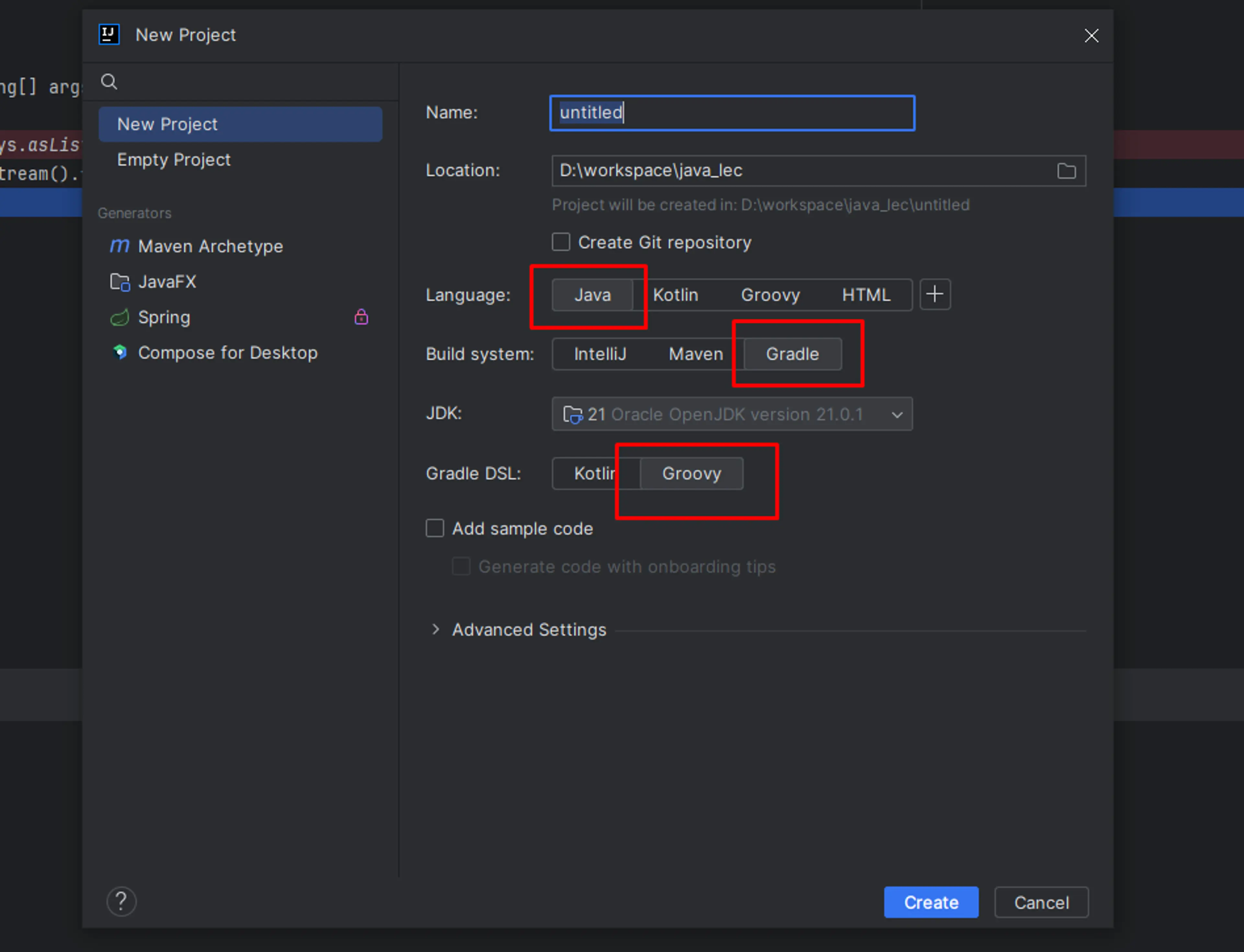
Task: Close the New Project dialog
Action: pos(1091,36)
